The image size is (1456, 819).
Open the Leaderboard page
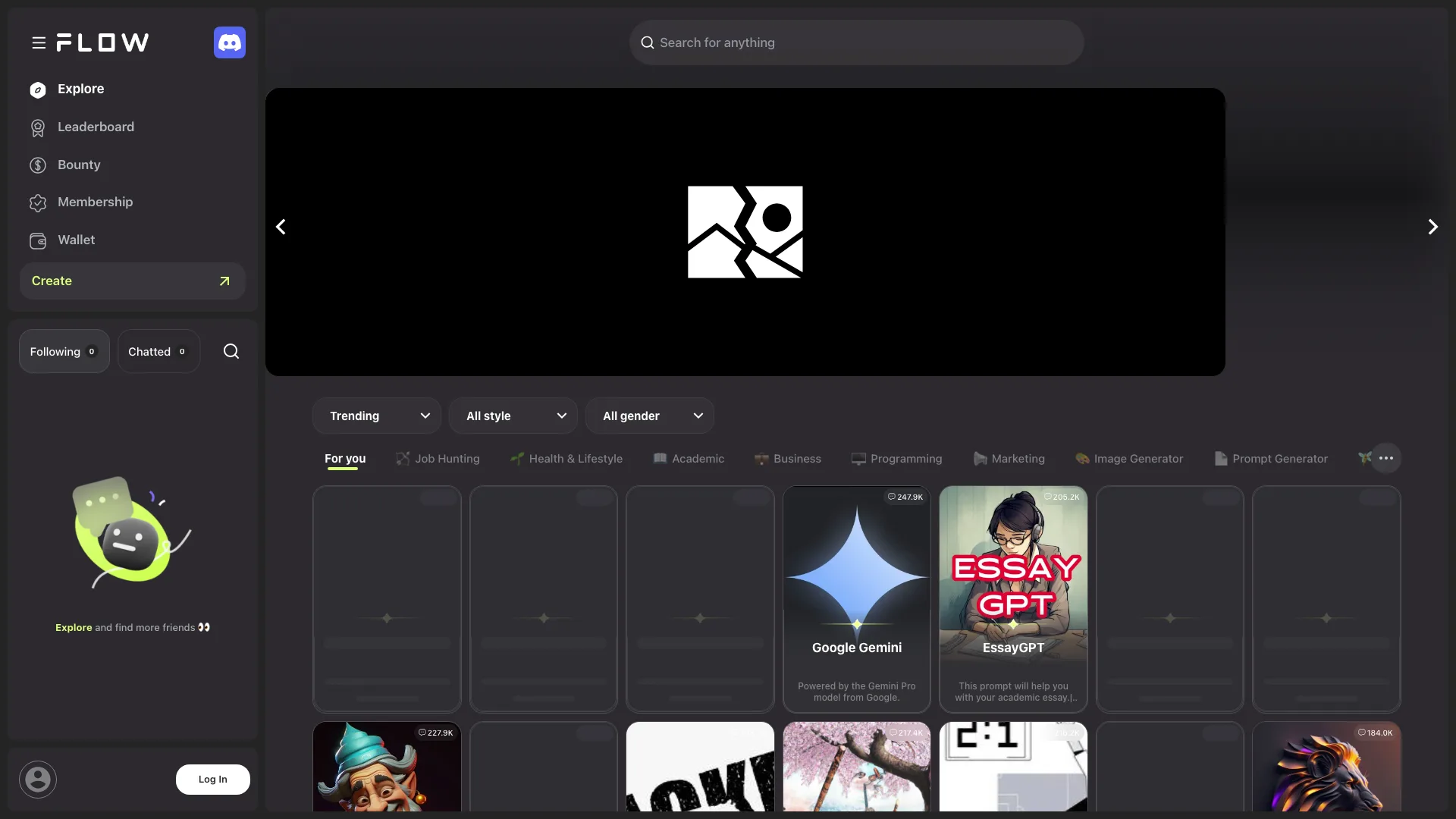(x=96, y=127)
